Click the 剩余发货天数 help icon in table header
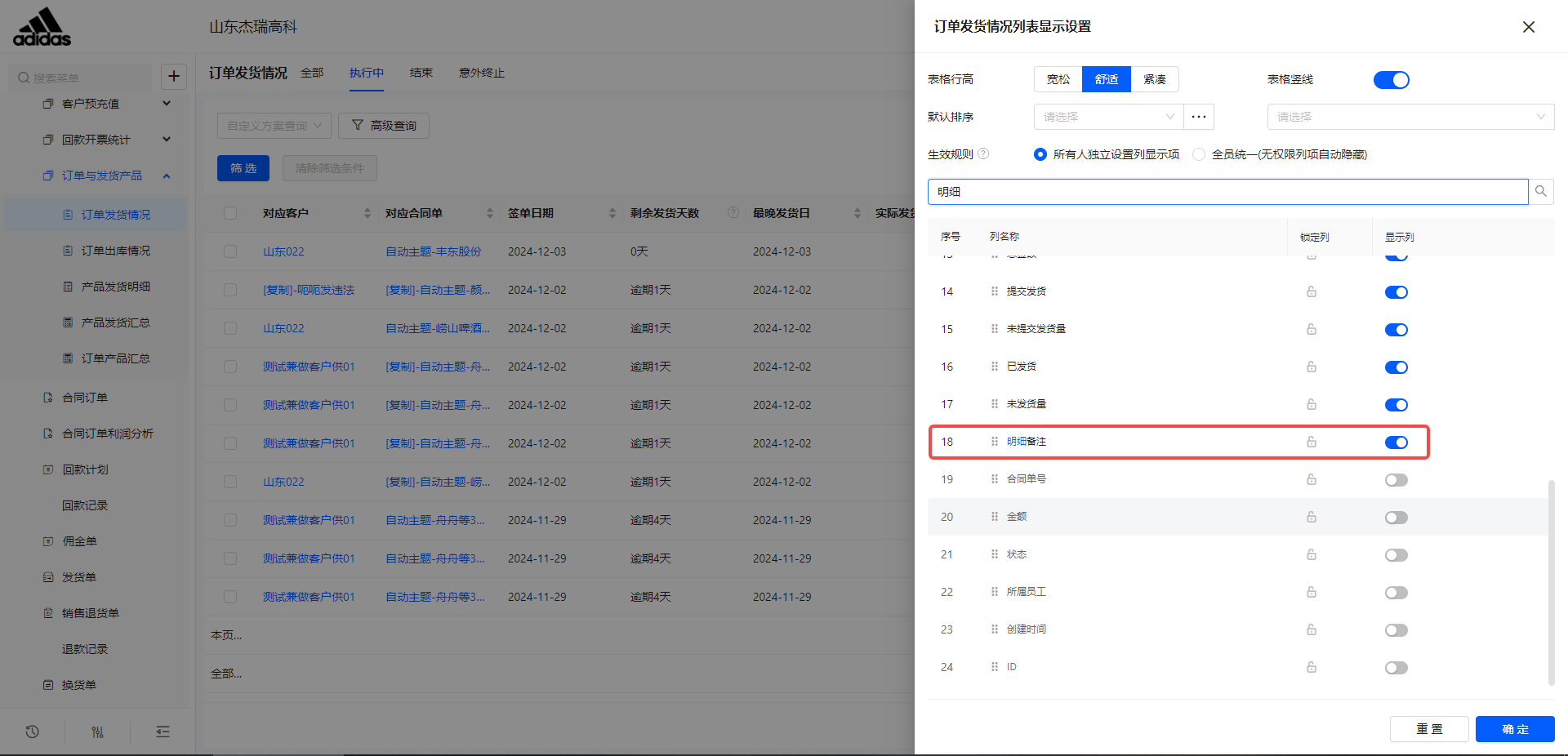This screenshot has height=756, width=1568. click(x=733, y=212)
